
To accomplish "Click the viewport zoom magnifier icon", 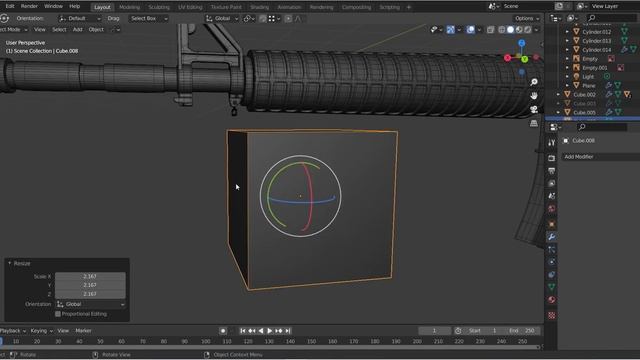I will coord(533,82).
